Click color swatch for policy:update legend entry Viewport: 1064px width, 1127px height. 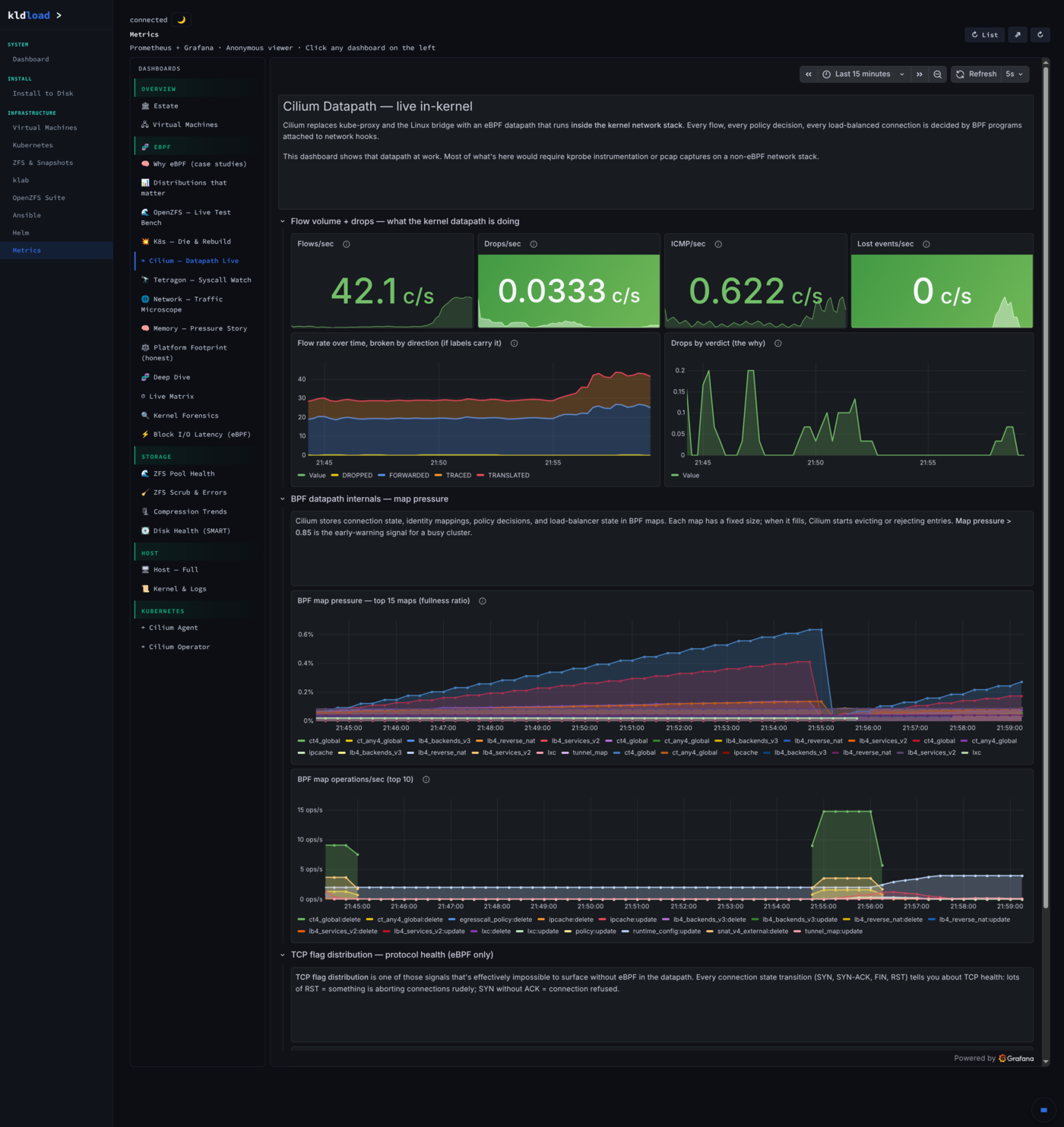point(568,932)
